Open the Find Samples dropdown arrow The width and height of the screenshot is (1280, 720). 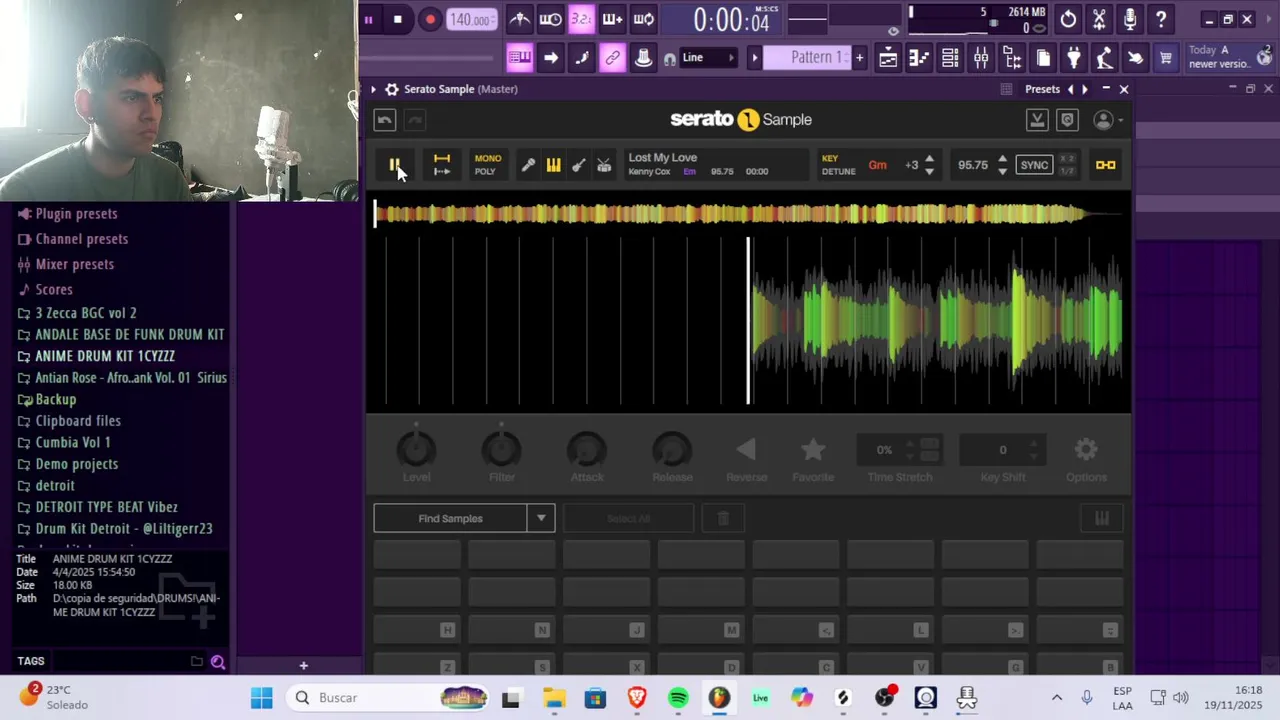pyautogui.click(x=541, y=518)
